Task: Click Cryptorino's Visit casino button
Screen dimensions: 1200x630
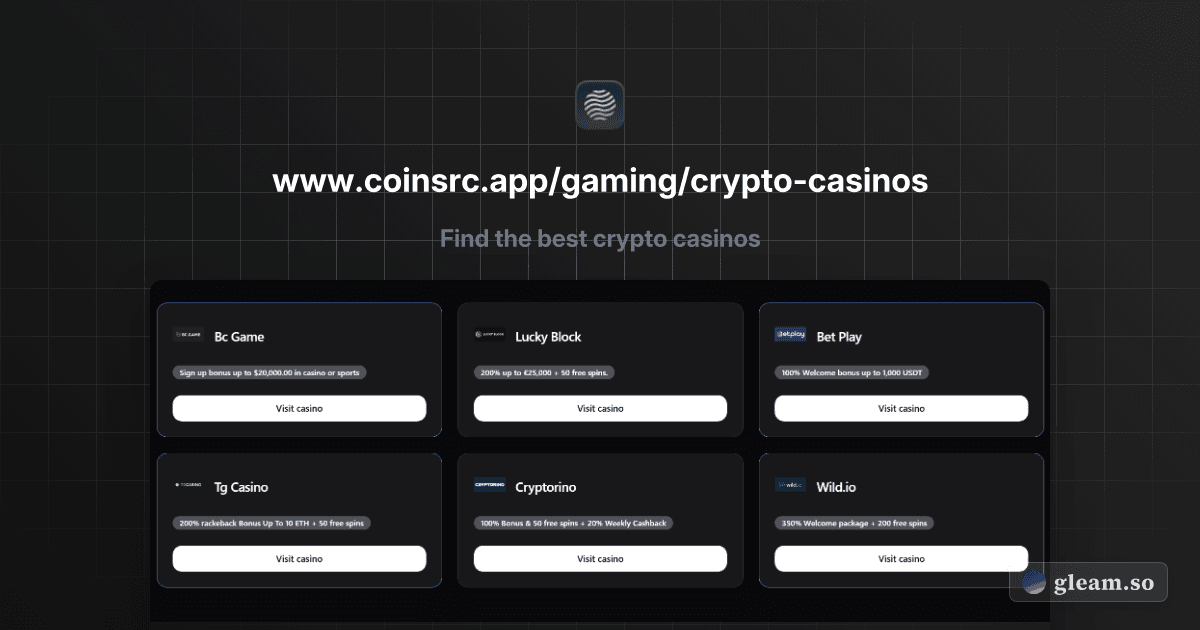Action: coord(600,558)
